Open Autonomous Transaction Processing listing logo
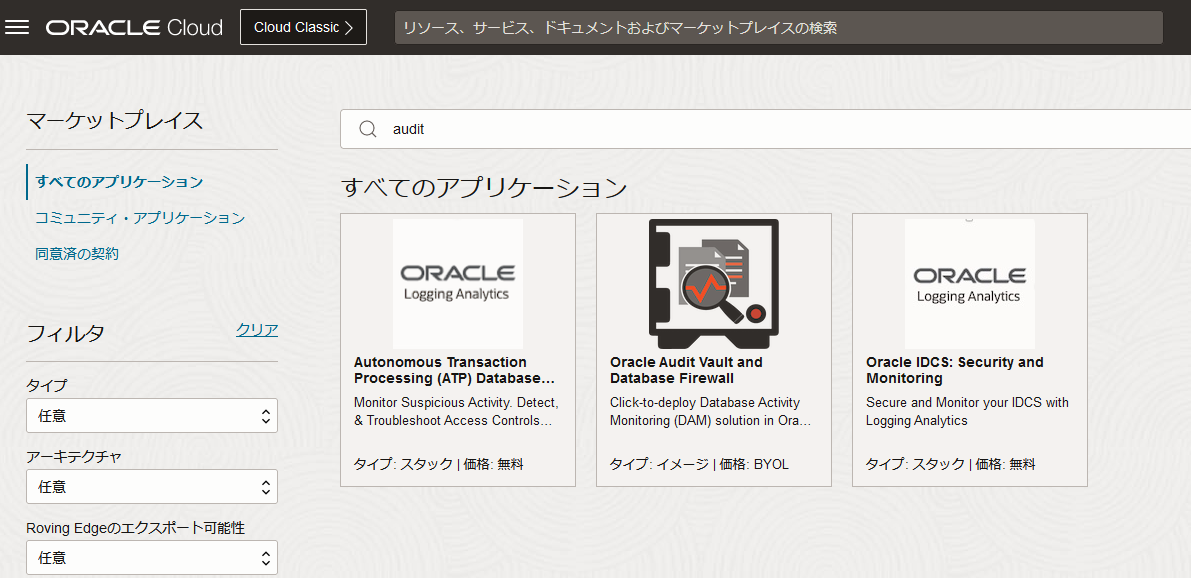The image size is (1191, 578). (457, 283)
